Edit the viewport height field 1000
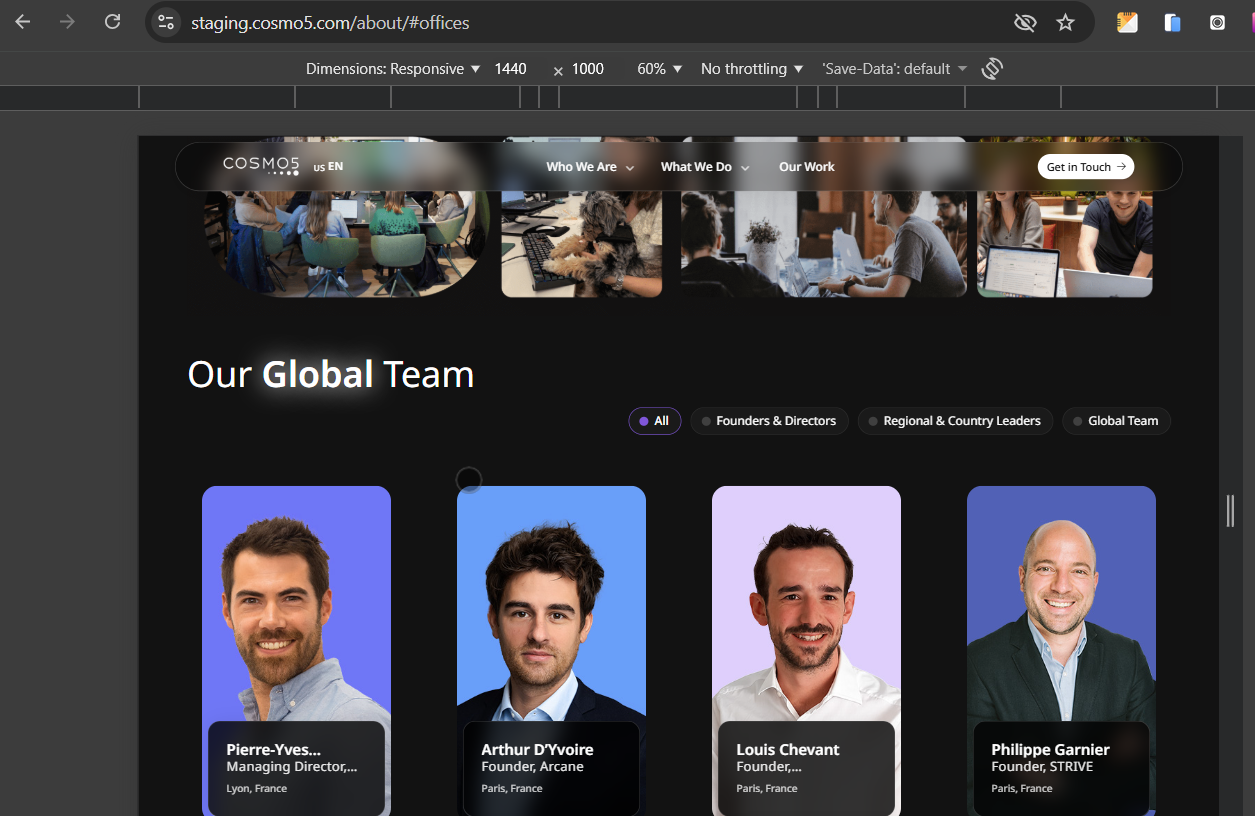The image size is (1255, 816). tap(588, 69)
